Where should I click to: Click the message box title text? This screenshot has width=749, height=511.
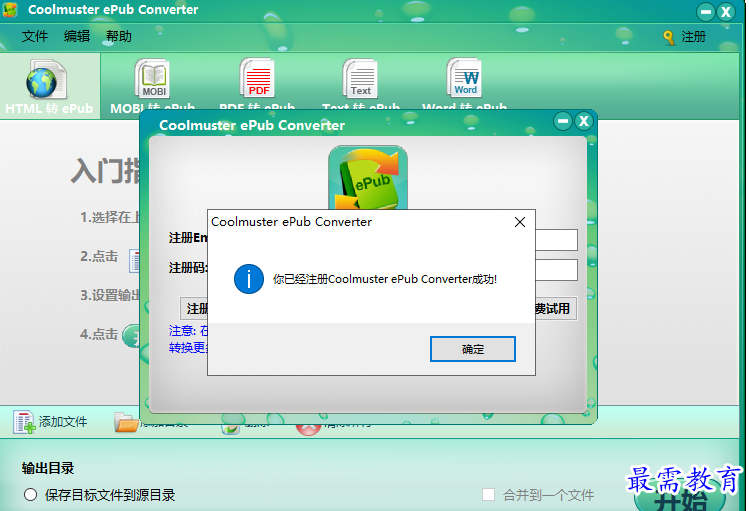pyautogui.click(x=291, y=222)
